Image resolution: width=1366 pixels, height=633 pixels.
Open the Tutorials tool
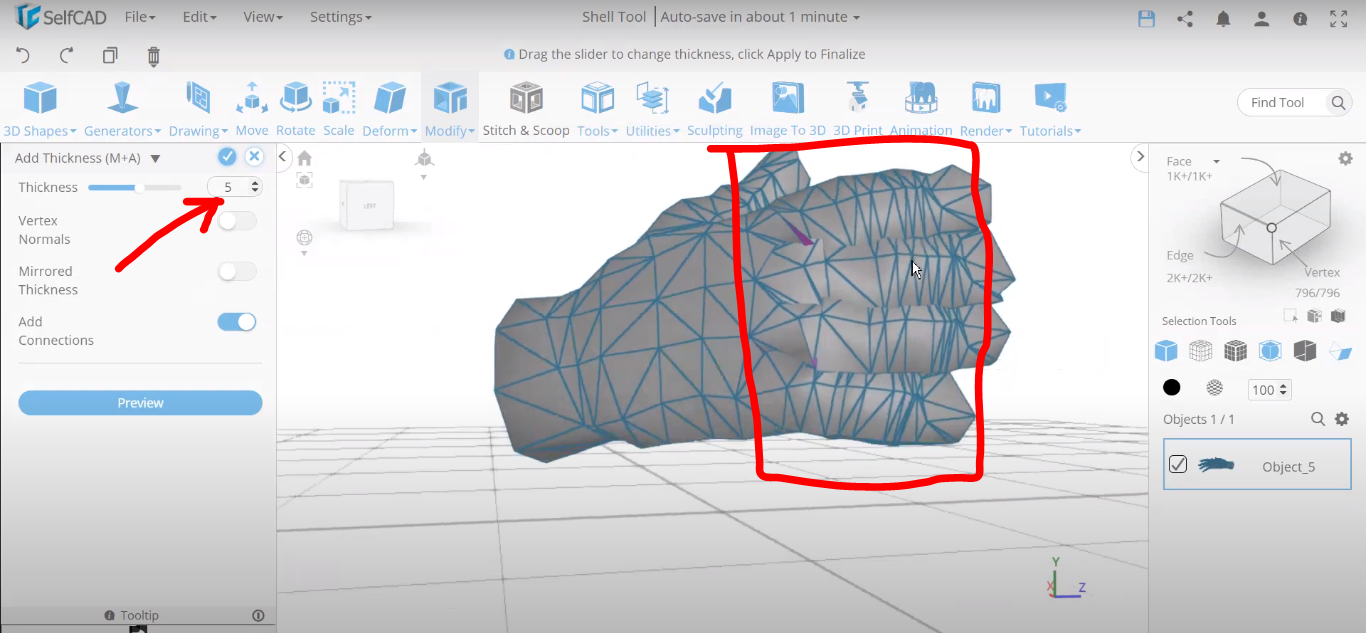pyautogui.click(x=1050, y=109)
